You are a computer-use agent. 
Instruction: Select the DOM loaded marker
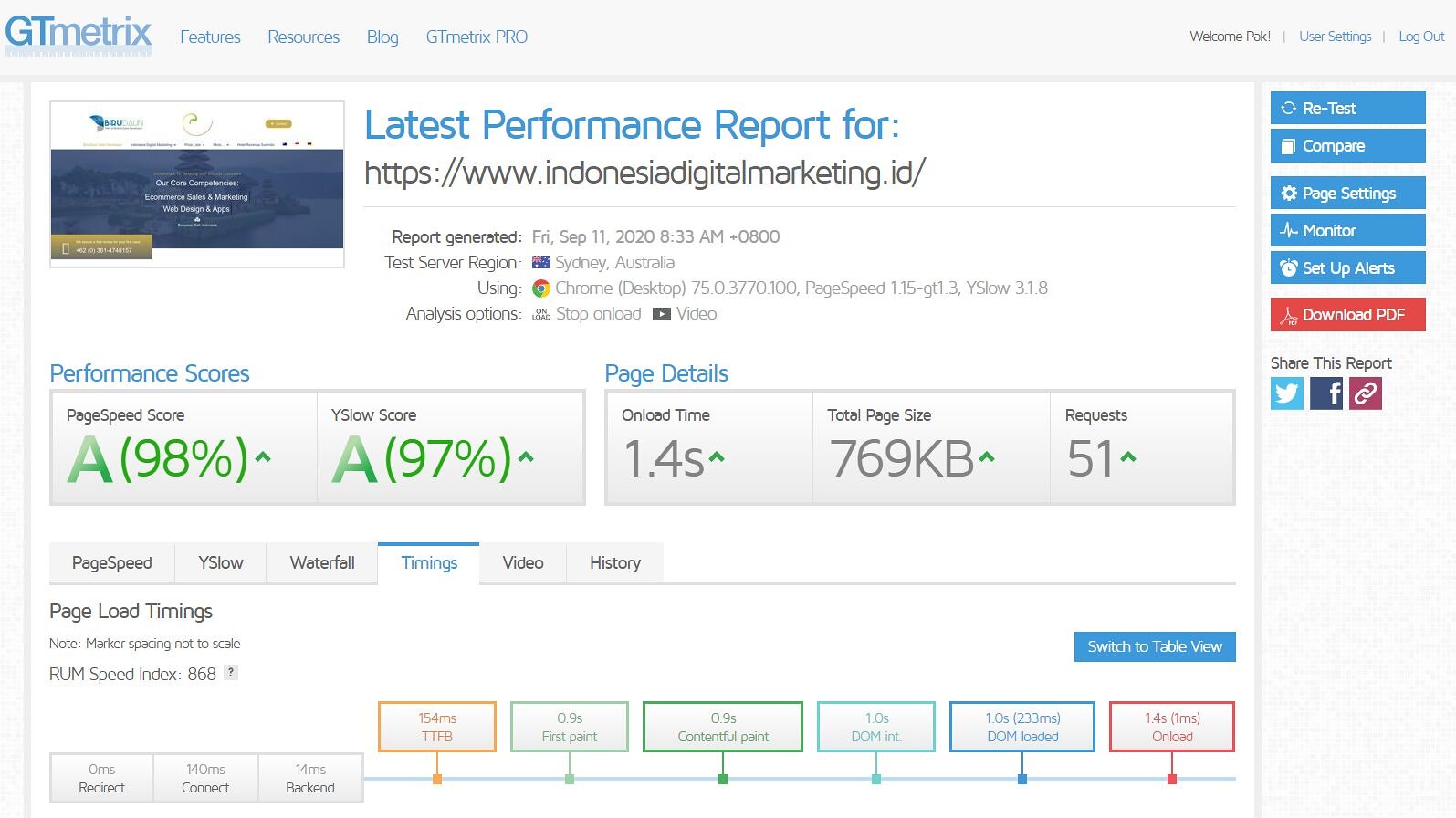[1022, 727]
